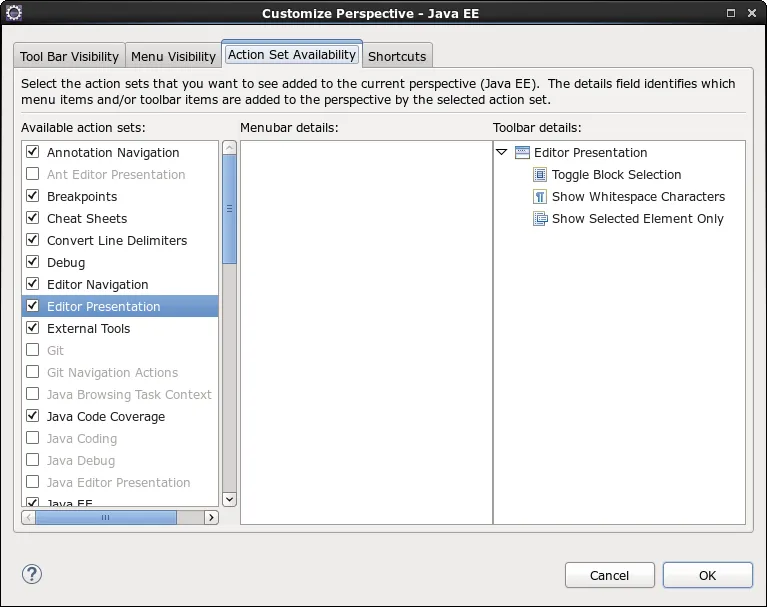Toggle the Editor Navigation checkbox
The image size is (767, 607).
(32, 284)
